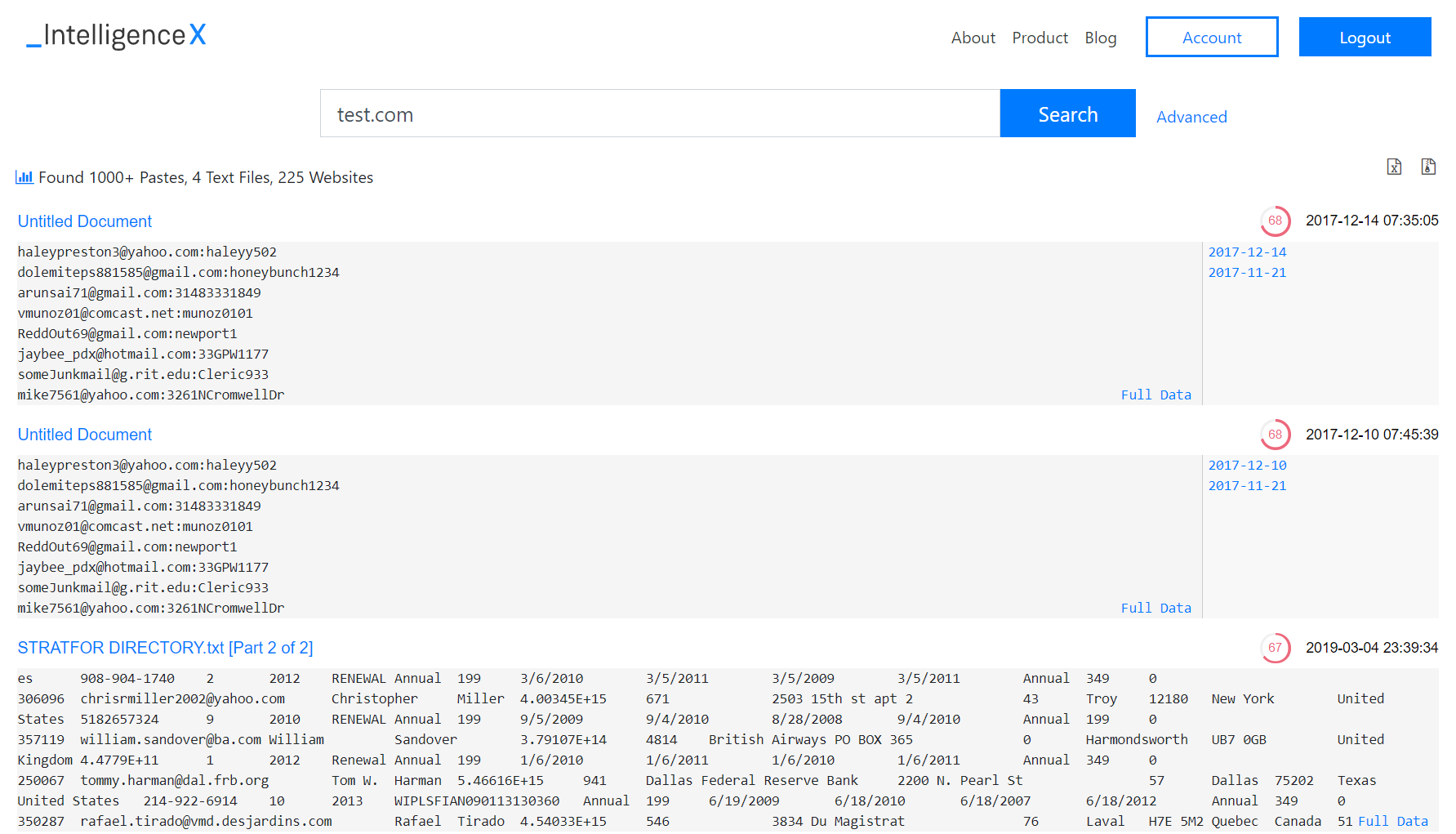Open Untitled Document dated 2017-12-14

coord(85,221)
